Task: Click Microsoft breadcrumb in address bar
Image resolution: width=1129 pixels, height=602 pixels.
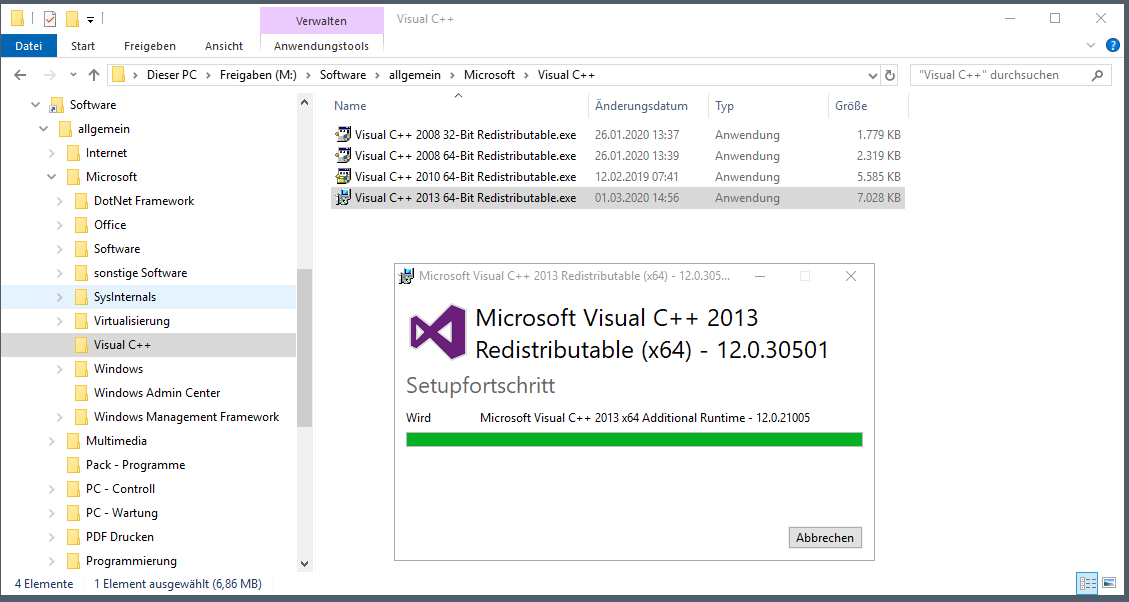Action: coord(490,75)
